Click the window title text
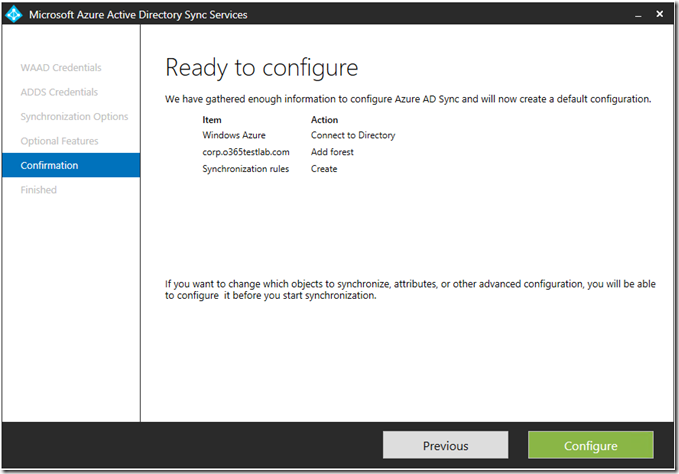The width and height of the screenshot is (679, 474). [x=138, y=15]
